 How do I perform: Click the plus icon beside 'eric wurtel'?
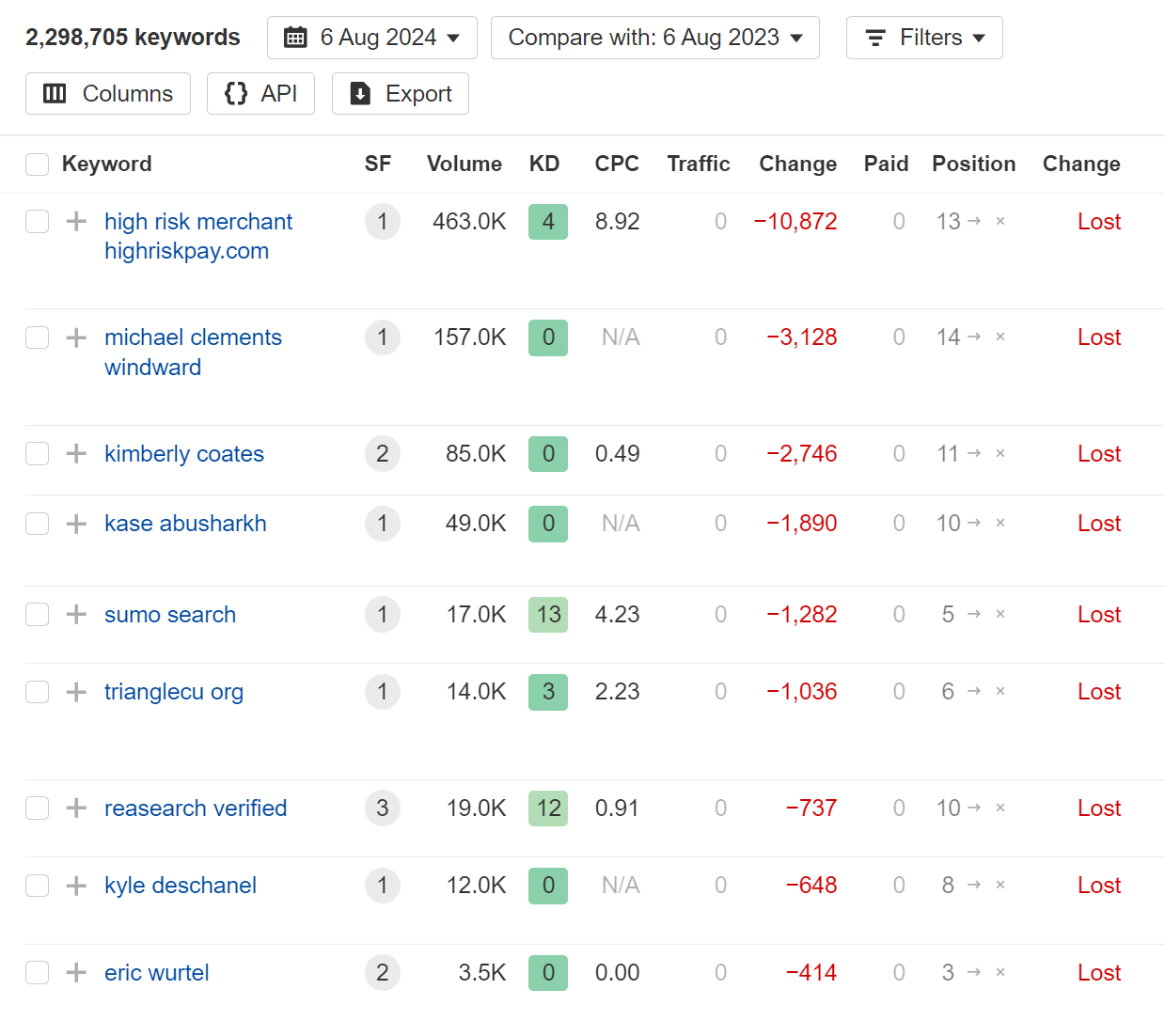pos(75,972)
